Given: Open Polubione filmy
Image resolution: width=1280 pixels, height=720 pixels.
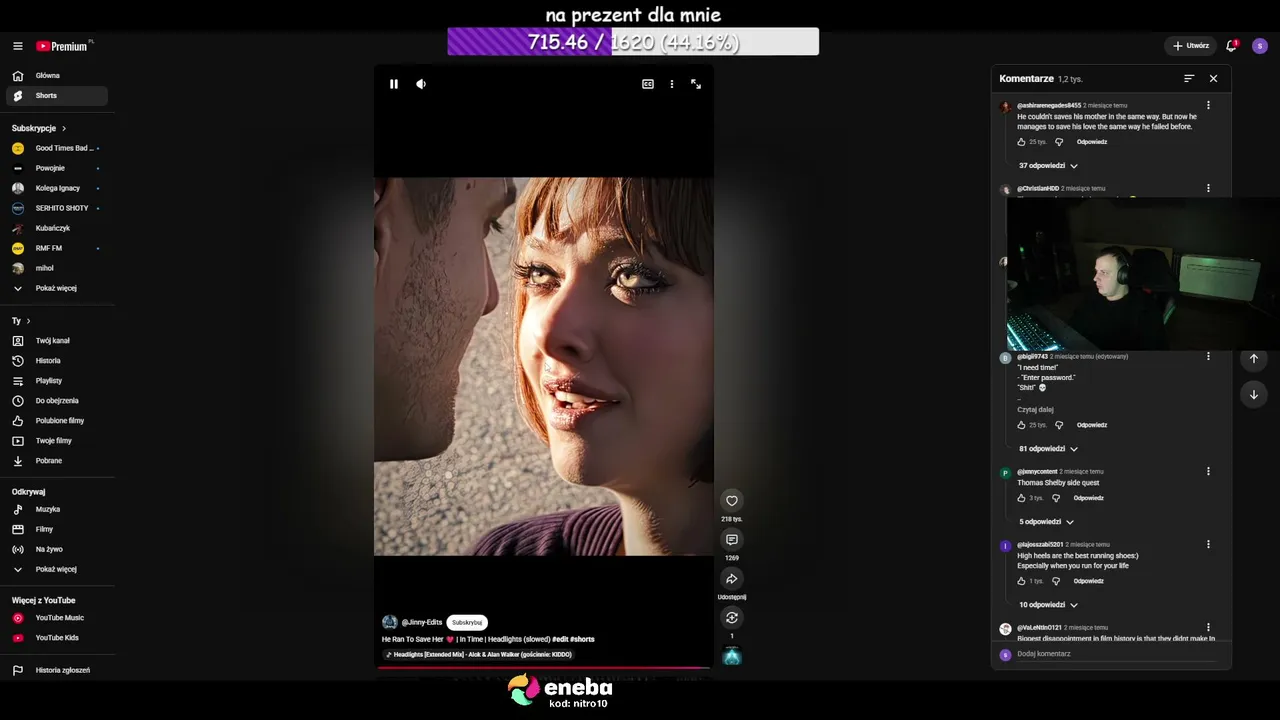Looking at the screenshot, I should [57, 421].
